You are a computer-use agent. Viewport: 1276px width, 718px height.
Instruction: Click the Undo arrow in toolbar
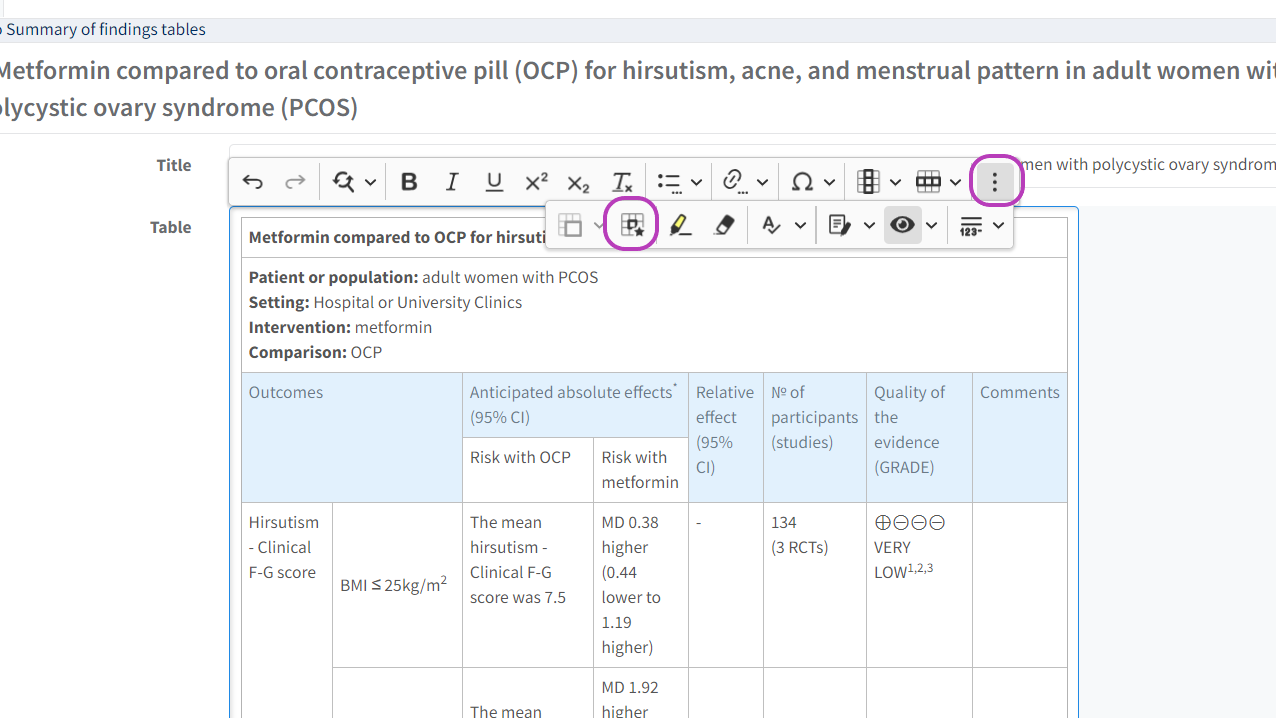tap(253, 182)
